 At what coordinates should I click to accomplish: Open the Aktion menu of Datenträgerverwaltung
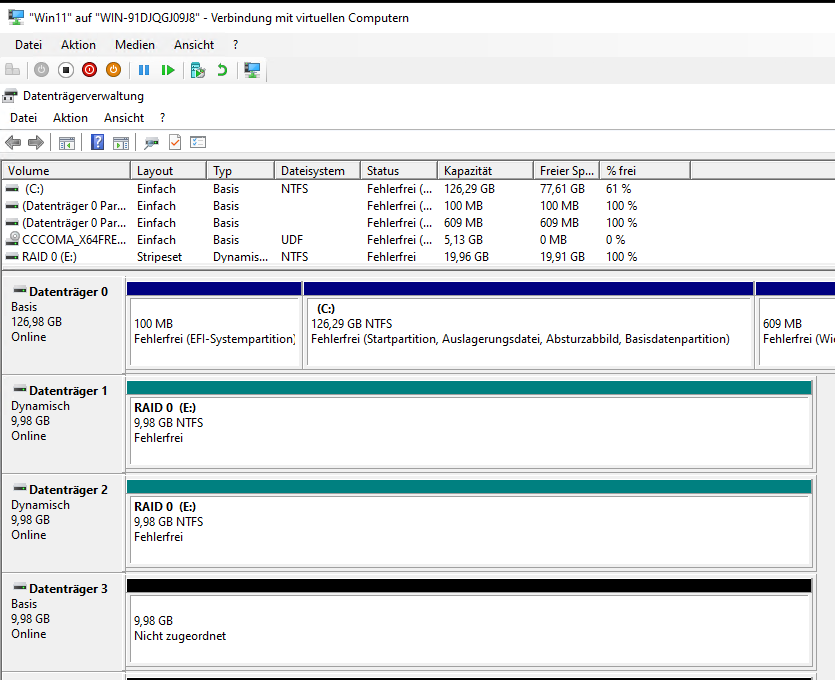(x=70, y=118)
